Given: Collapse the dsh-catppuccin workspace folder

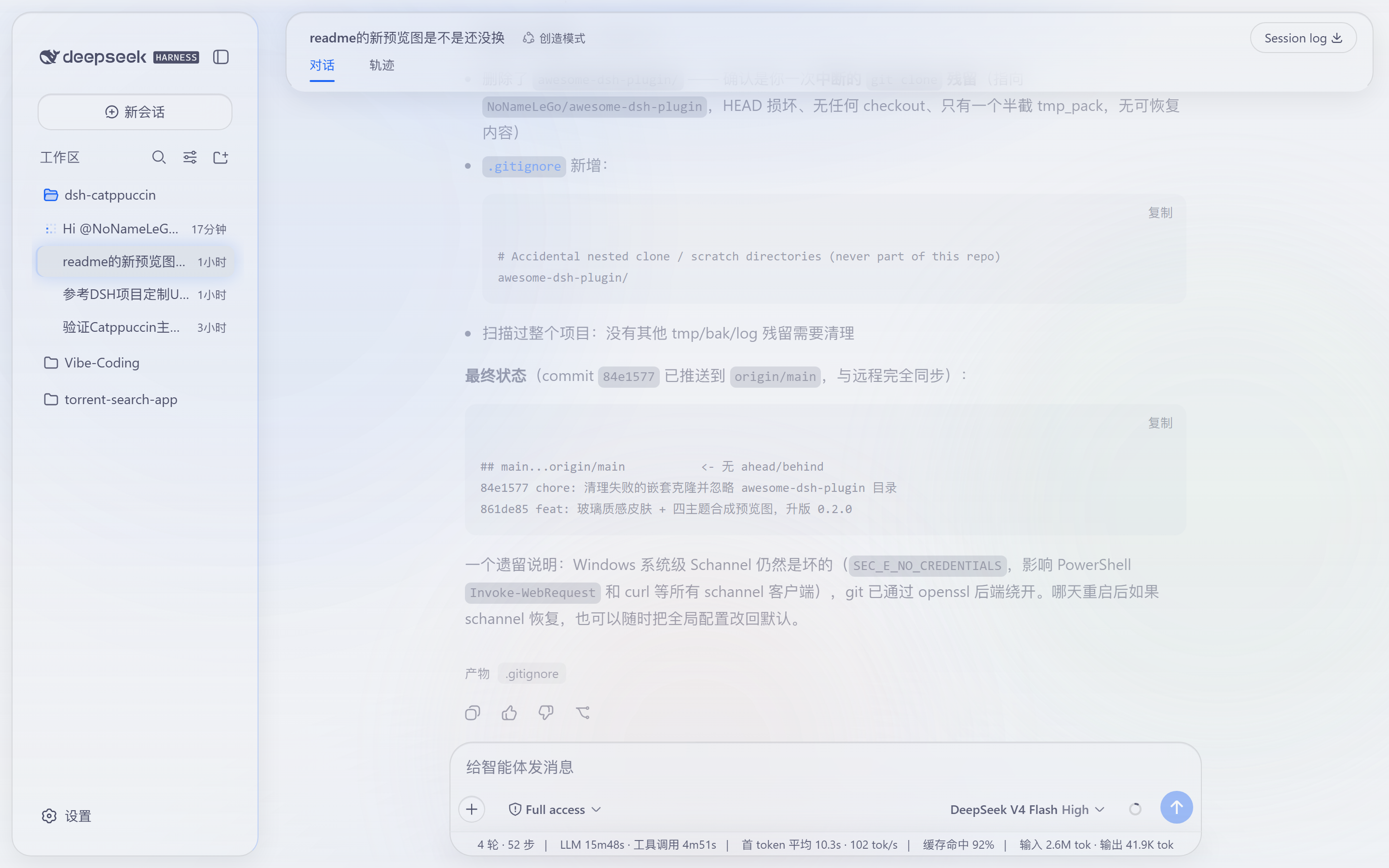Looking at the screenshot, I should tap(135, 195).
